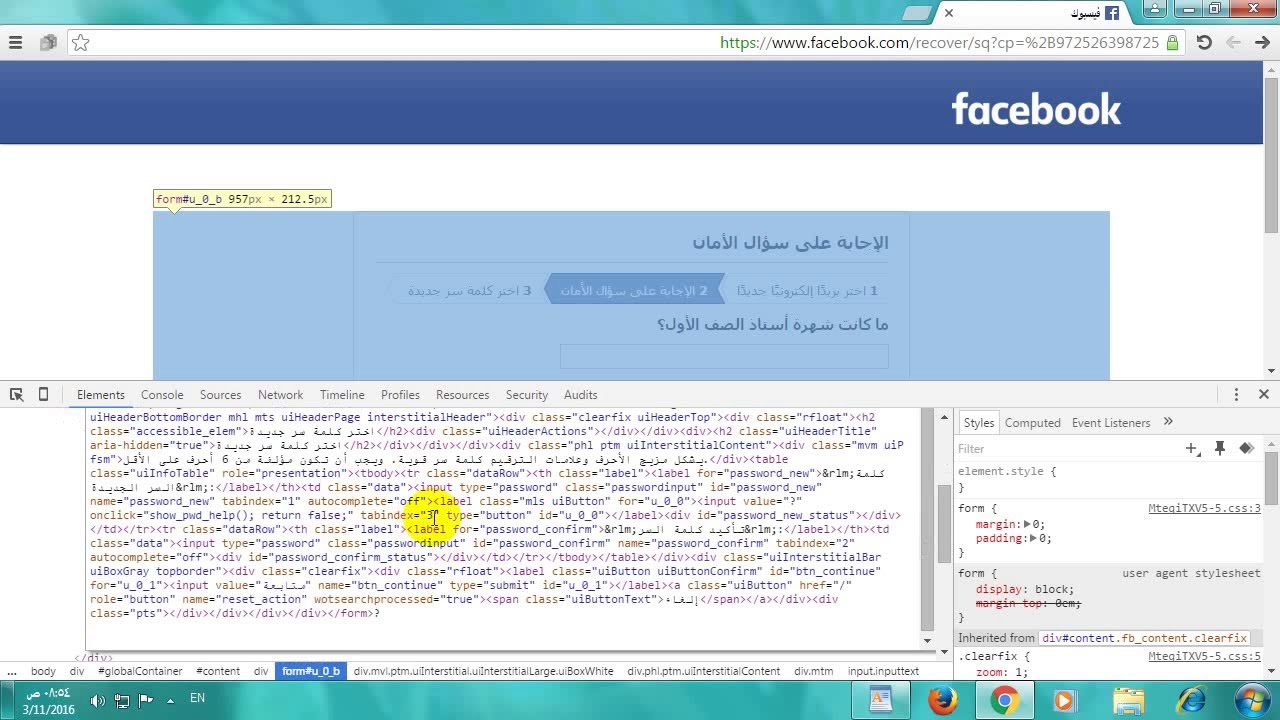1280x720 pixels.
Task: Click the tabs overview icon in address bar
Action: [48, 42]
